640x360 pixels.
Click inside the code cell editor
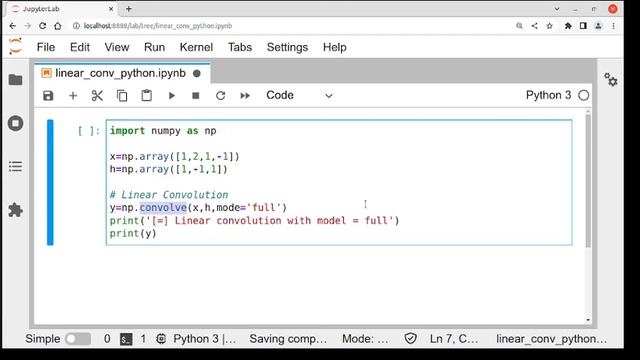[x=339, y=182]
